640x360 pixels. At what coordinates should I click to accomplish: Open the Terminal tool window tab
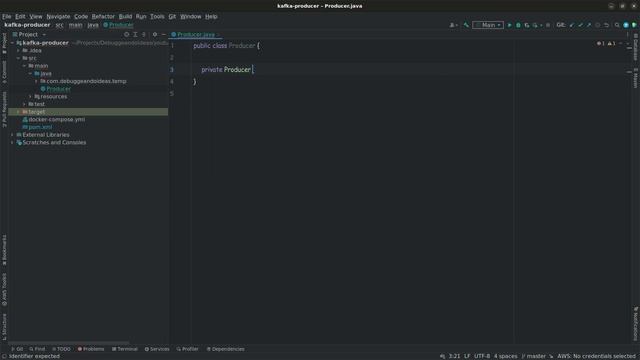[124, 349]
